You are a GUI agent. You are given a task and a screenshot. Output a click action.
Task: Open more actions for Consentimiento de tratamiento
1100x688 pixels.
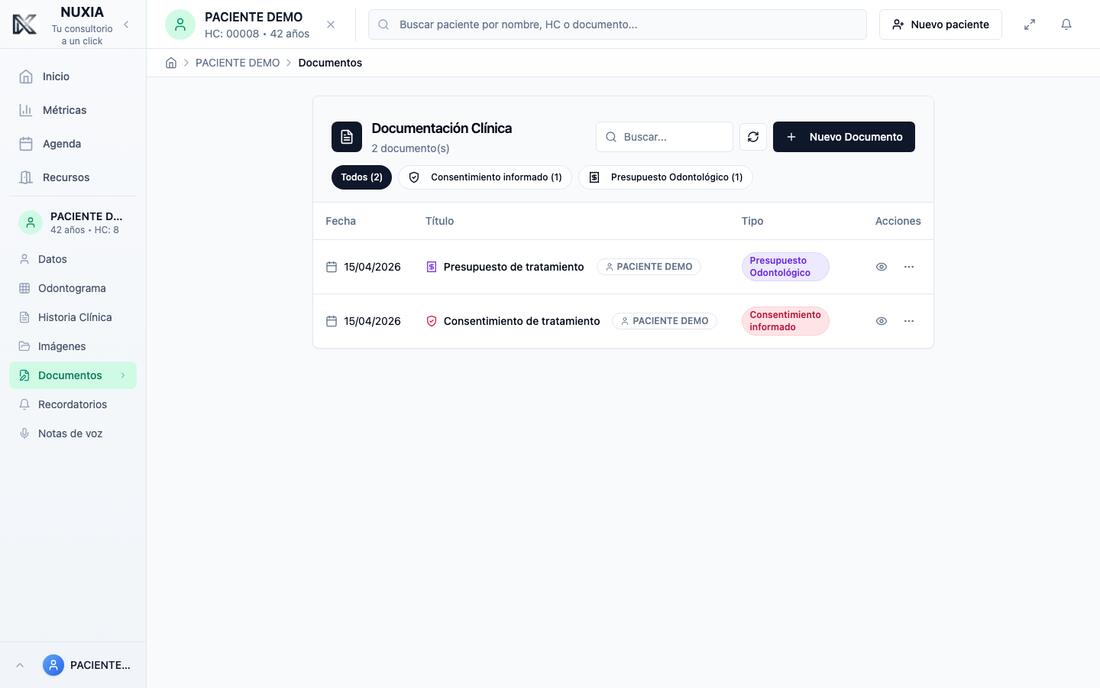click(909, 321)
